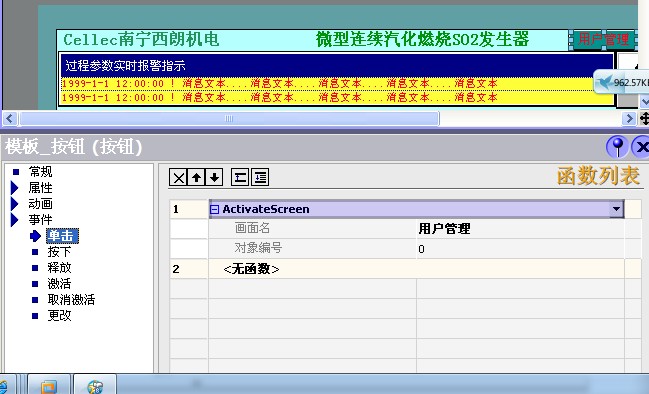Screen dimensions: 649x394
Task: Expand the 动画 category
Action: pos(14,204)
